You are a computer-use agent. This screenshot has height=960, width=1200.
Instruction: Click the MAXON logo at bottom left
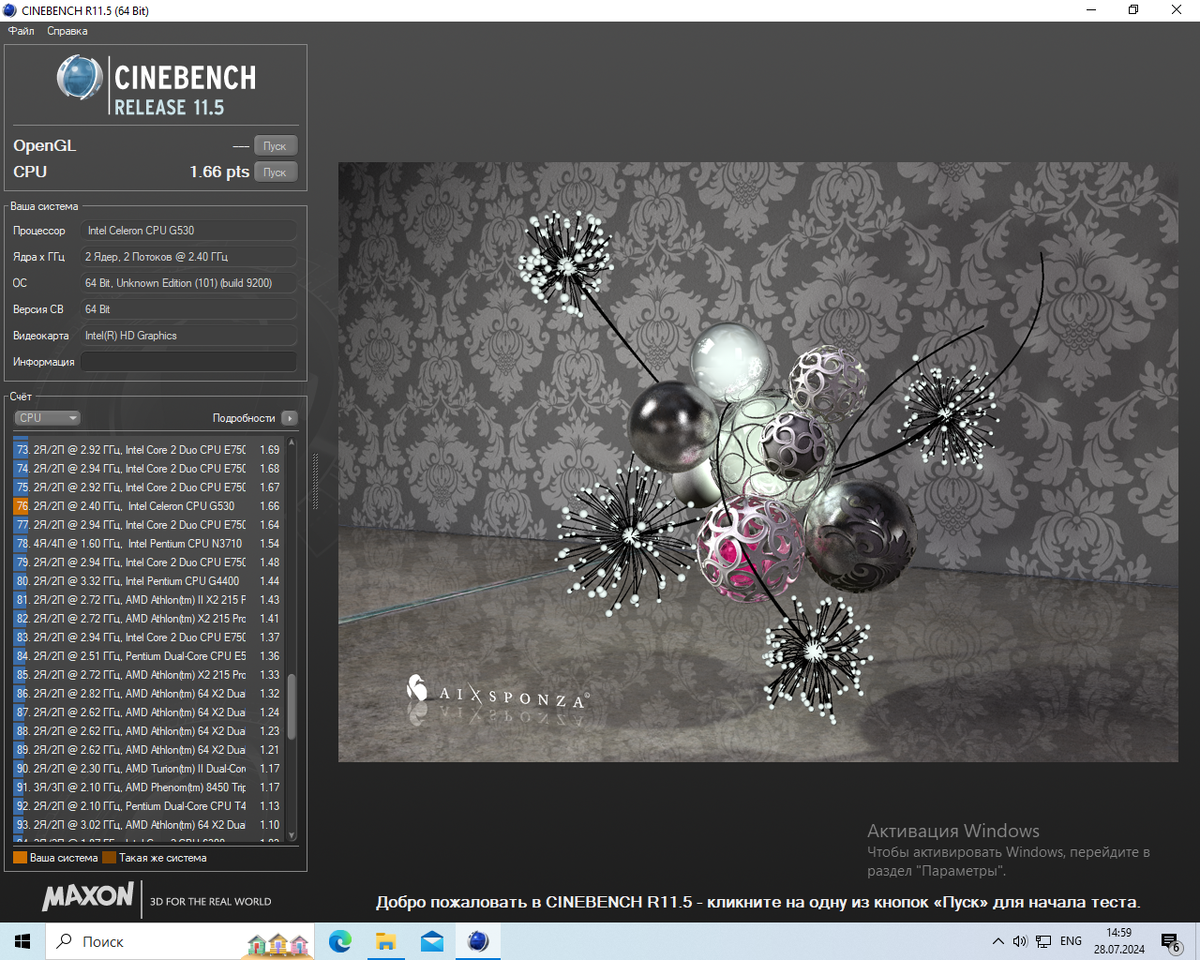click(88, 896)
